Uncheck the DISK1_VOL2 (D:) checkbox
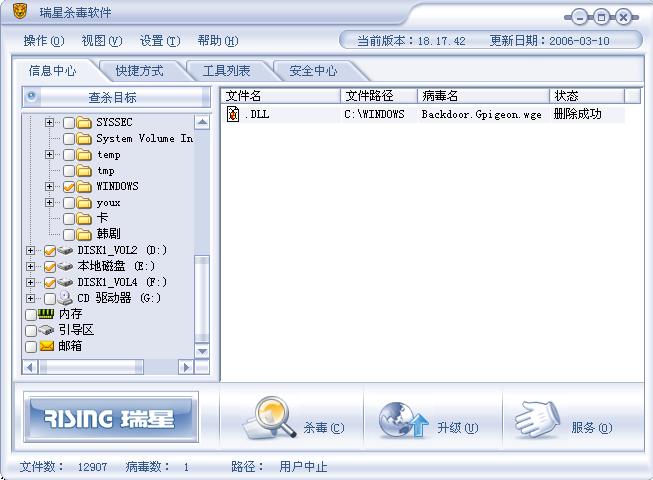Screen dimensions: 653x480 50,250
